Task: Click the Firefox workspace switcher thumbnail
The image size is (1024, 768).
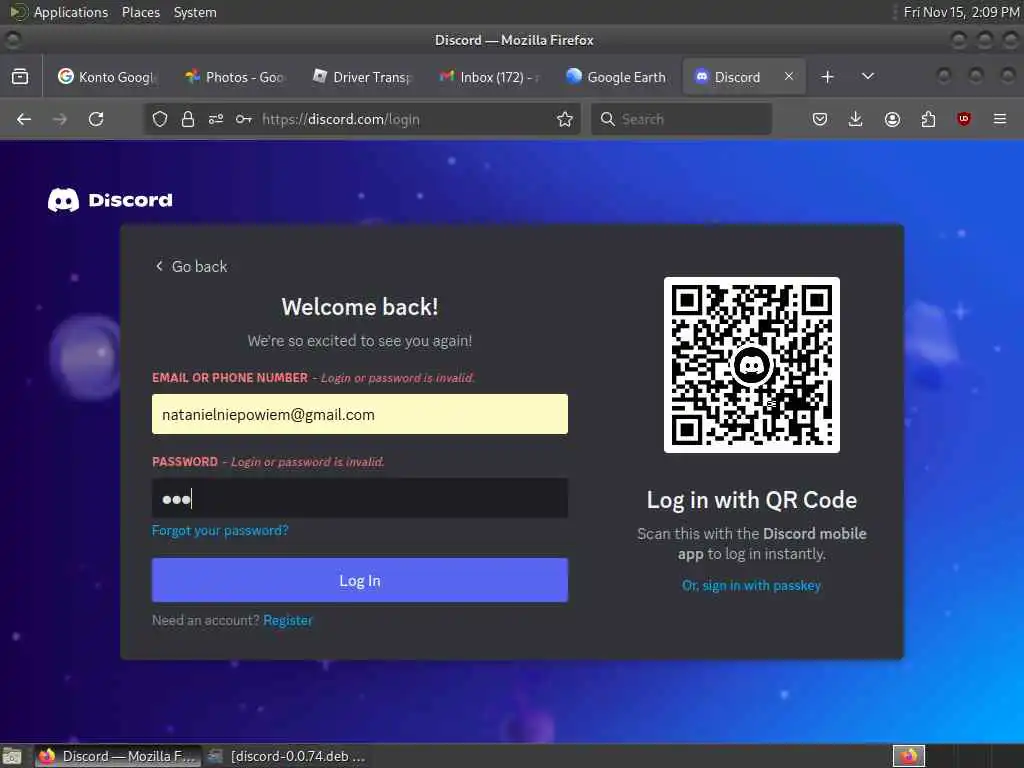Action: click(x=909, y=756)
